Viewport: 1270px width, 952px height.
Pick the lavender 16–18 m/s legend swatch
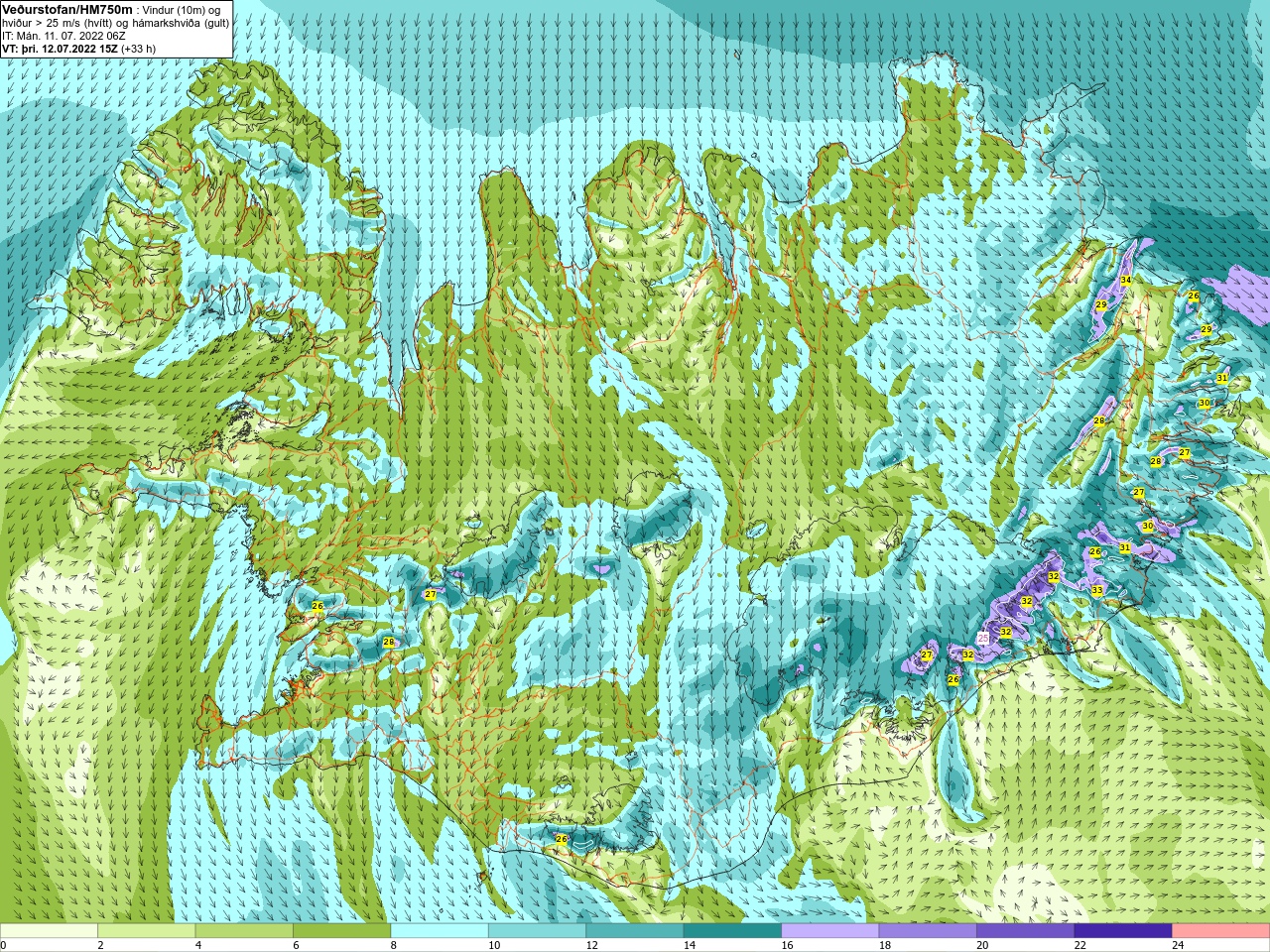click(830, 931)
